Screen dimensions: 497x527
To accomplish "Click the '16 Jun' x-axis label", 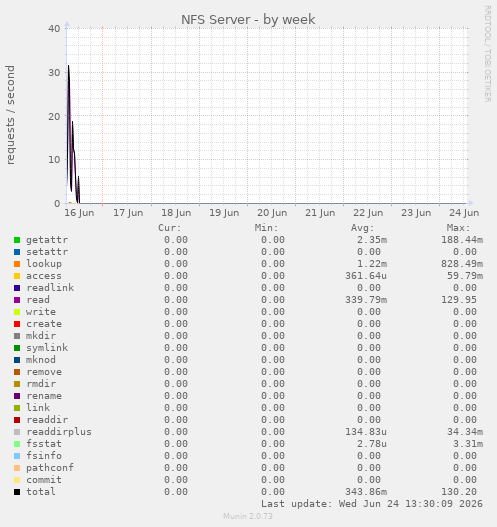I will [x=79, y=213].
